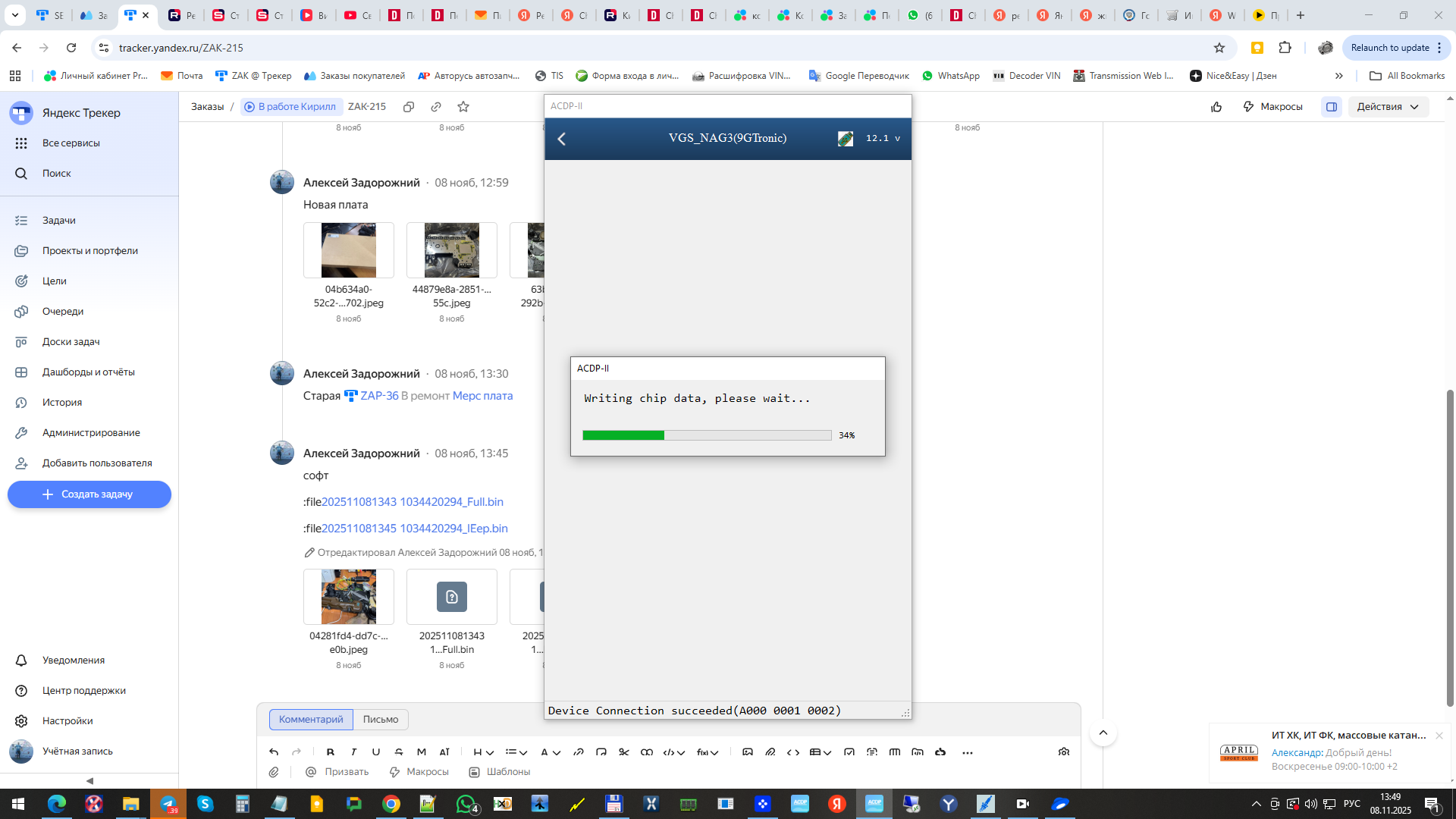Expand the Actions dropdown
The height and width of the screenshot is (819, 1456).
(x=1388, y=107)
